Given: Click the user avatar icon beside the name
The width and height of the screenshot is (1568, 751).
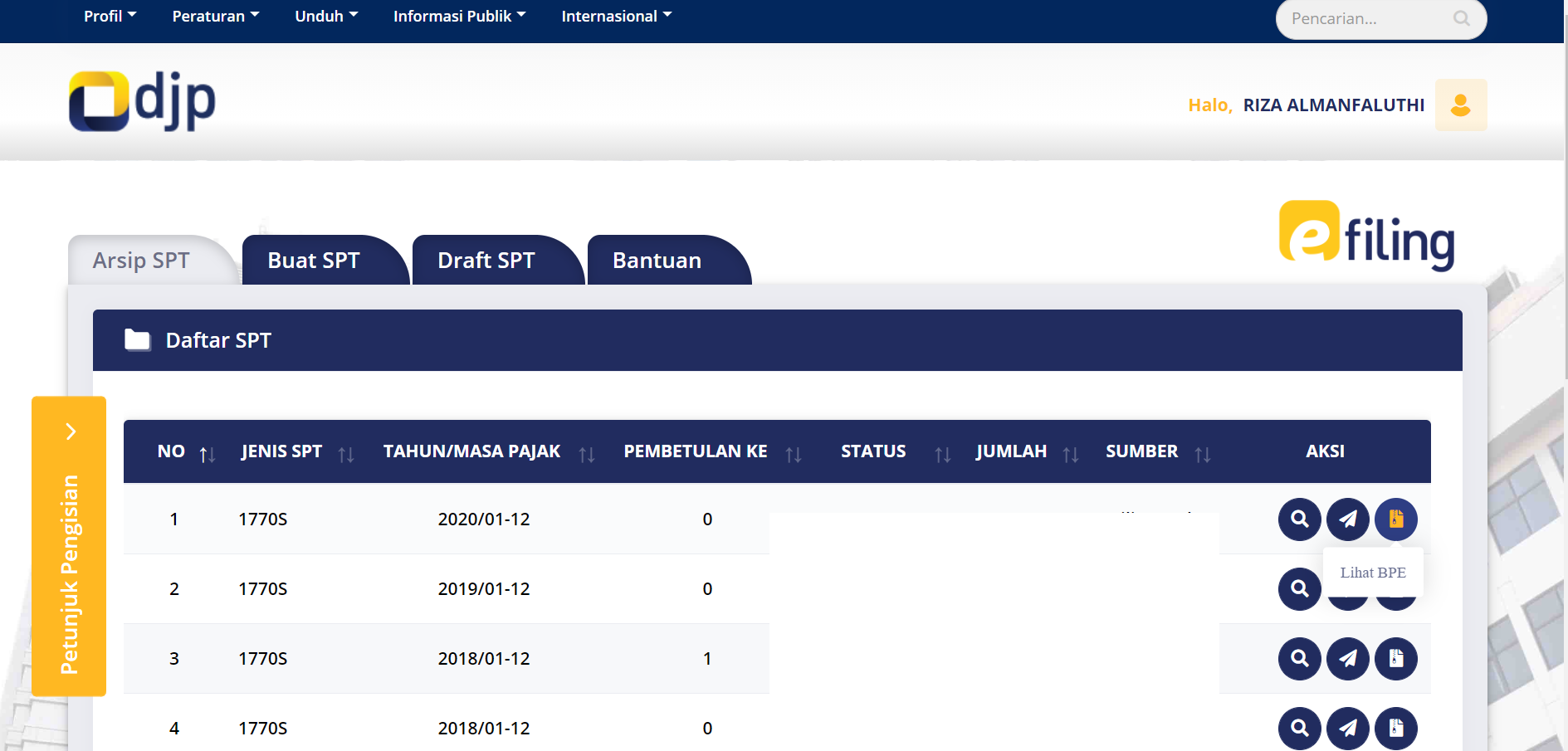Looking at the screenshot, I should click(x=1460, y=105).
